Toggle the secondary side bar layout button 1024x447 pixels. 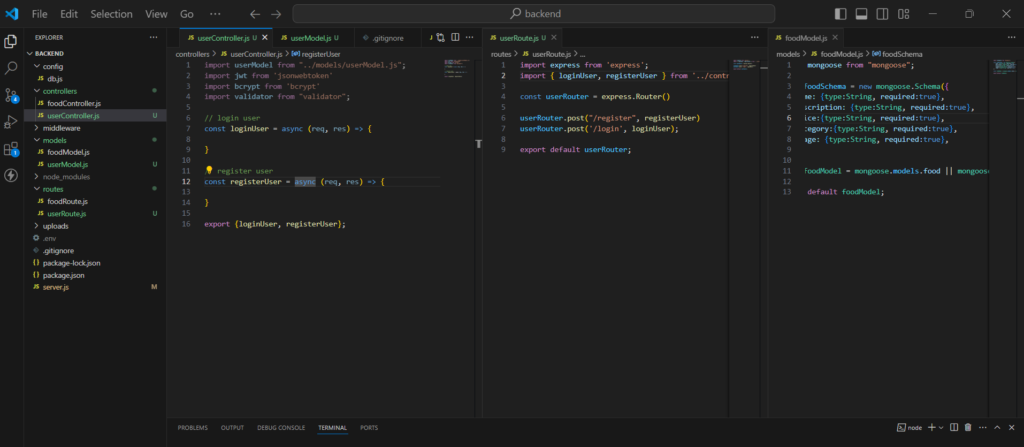882,14
